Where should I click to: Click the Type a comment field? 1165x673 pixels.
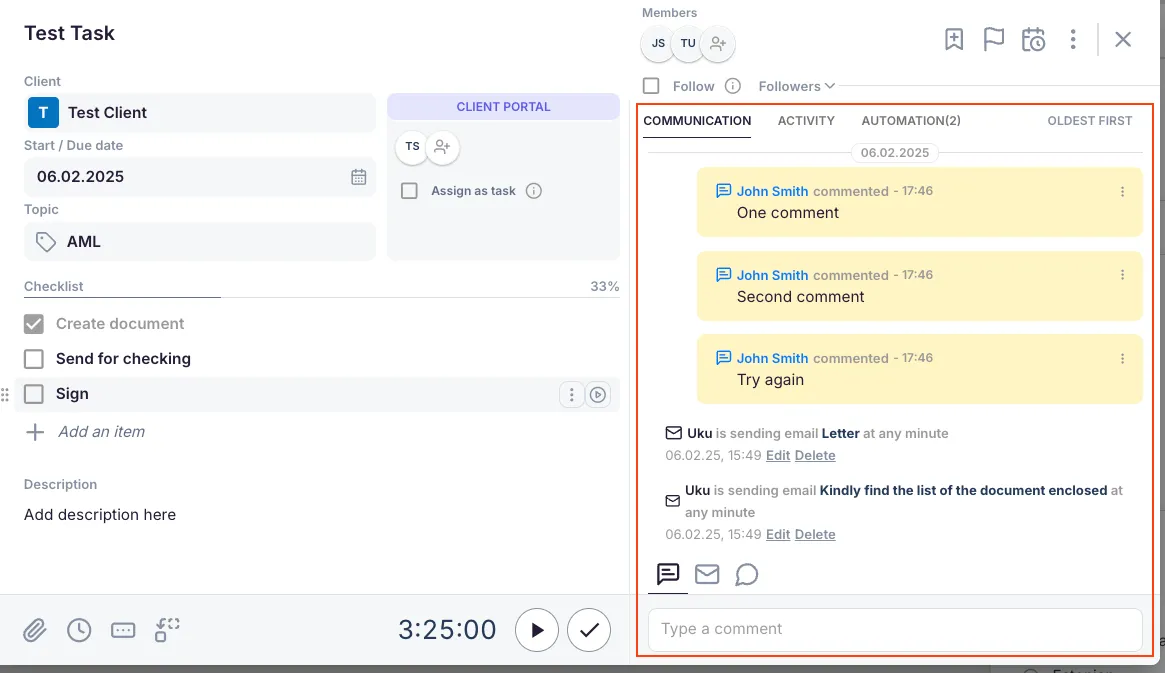pyautogui.click(x=895, y=629)
